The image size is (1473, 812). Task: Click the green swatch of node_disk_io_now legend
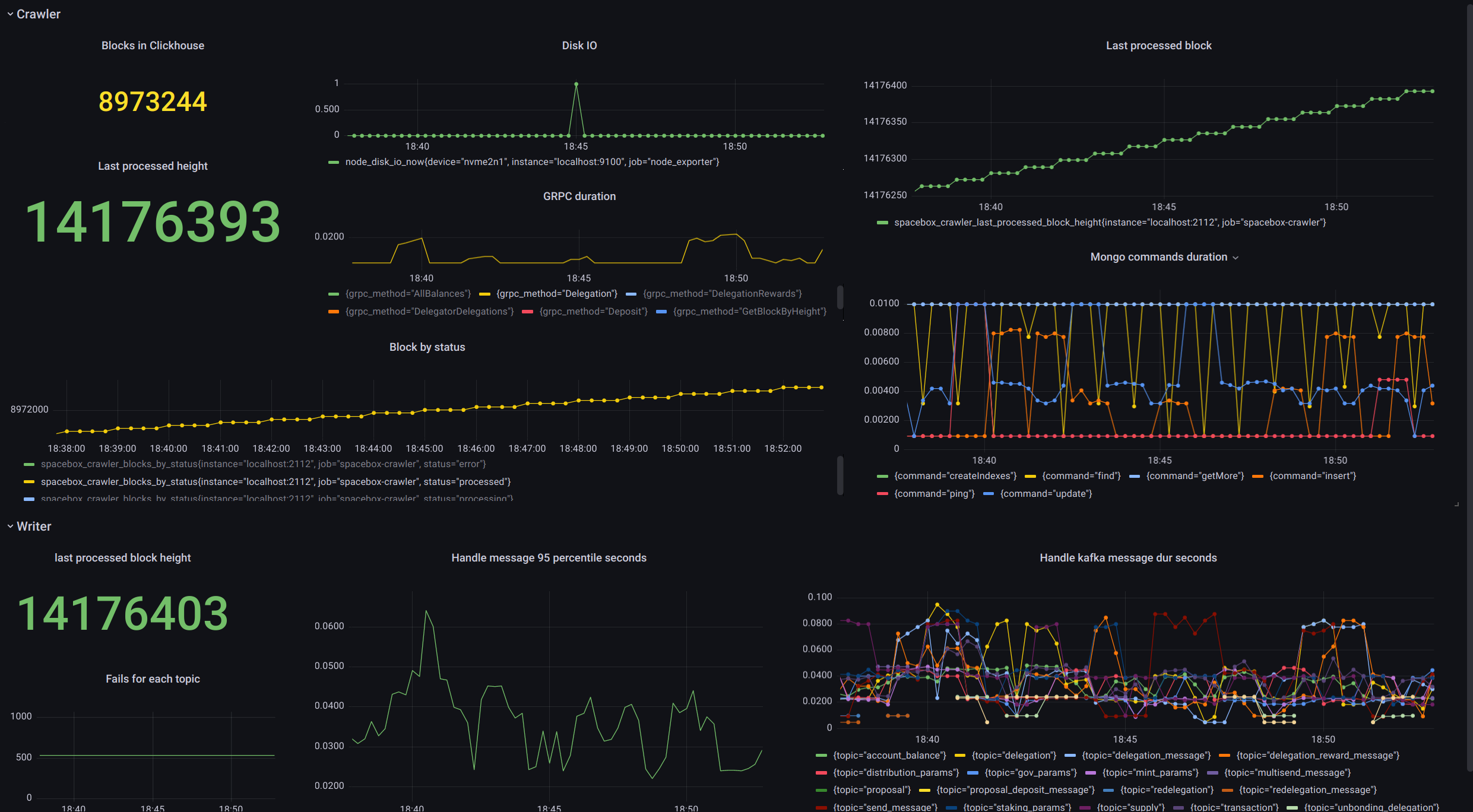pyautogui.click(x=334, y=162)
